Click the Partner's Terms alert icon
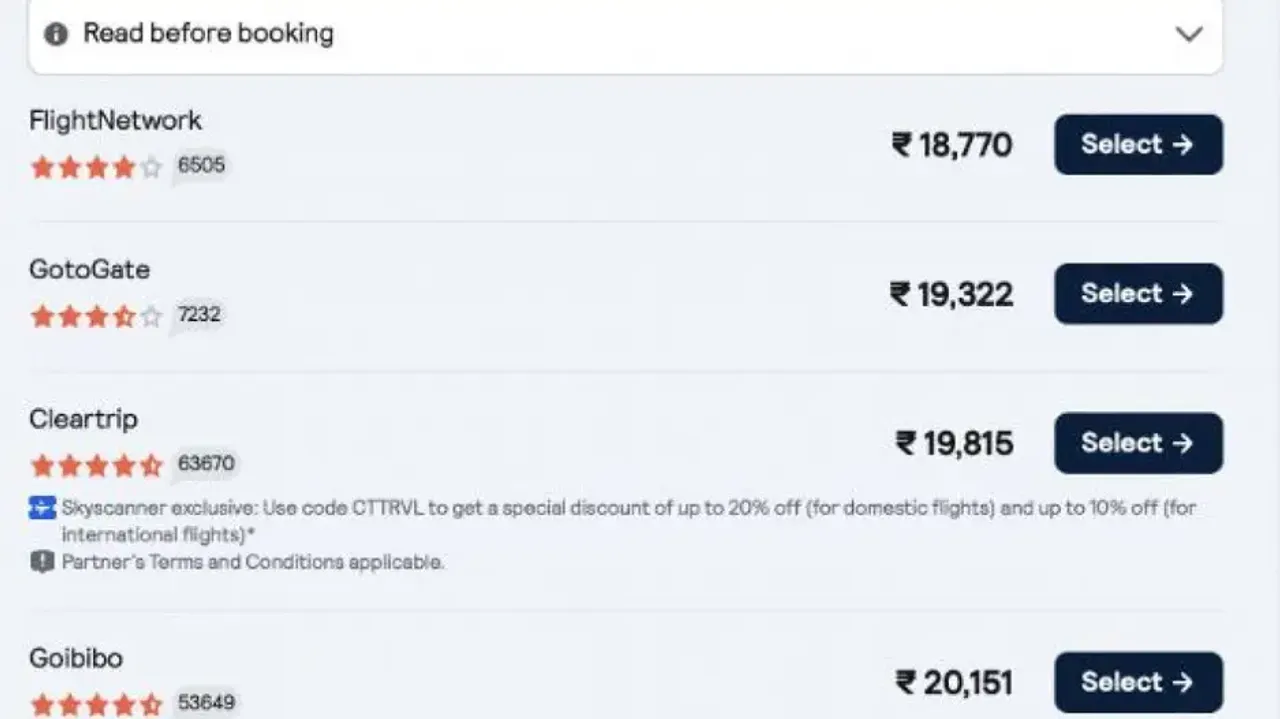The height and width of the screenshot is (719, 1280). pos(42,562)
